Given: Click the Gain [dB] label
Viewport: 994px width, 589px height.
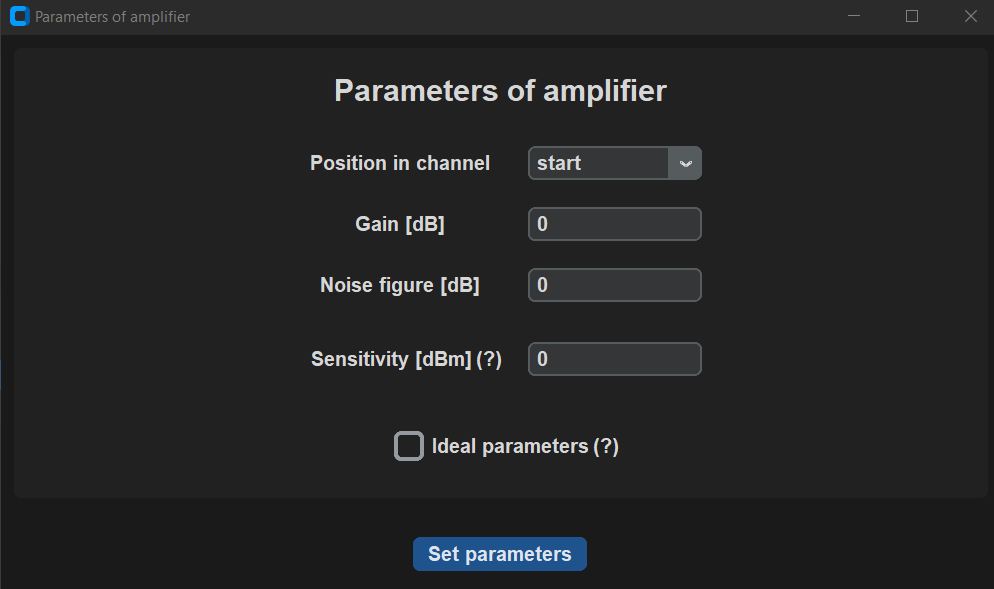Looking at the screenshot, I should point(399,224).
